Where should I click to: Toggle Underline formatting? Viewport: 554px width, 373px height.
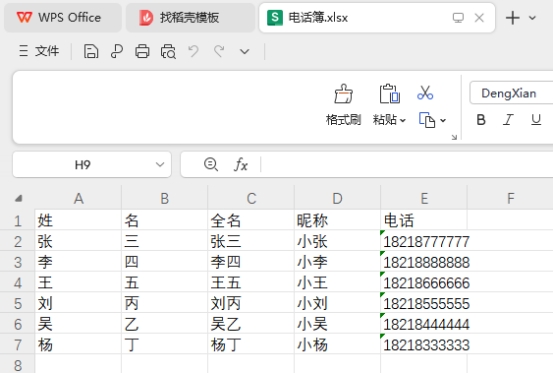point(536,120)
